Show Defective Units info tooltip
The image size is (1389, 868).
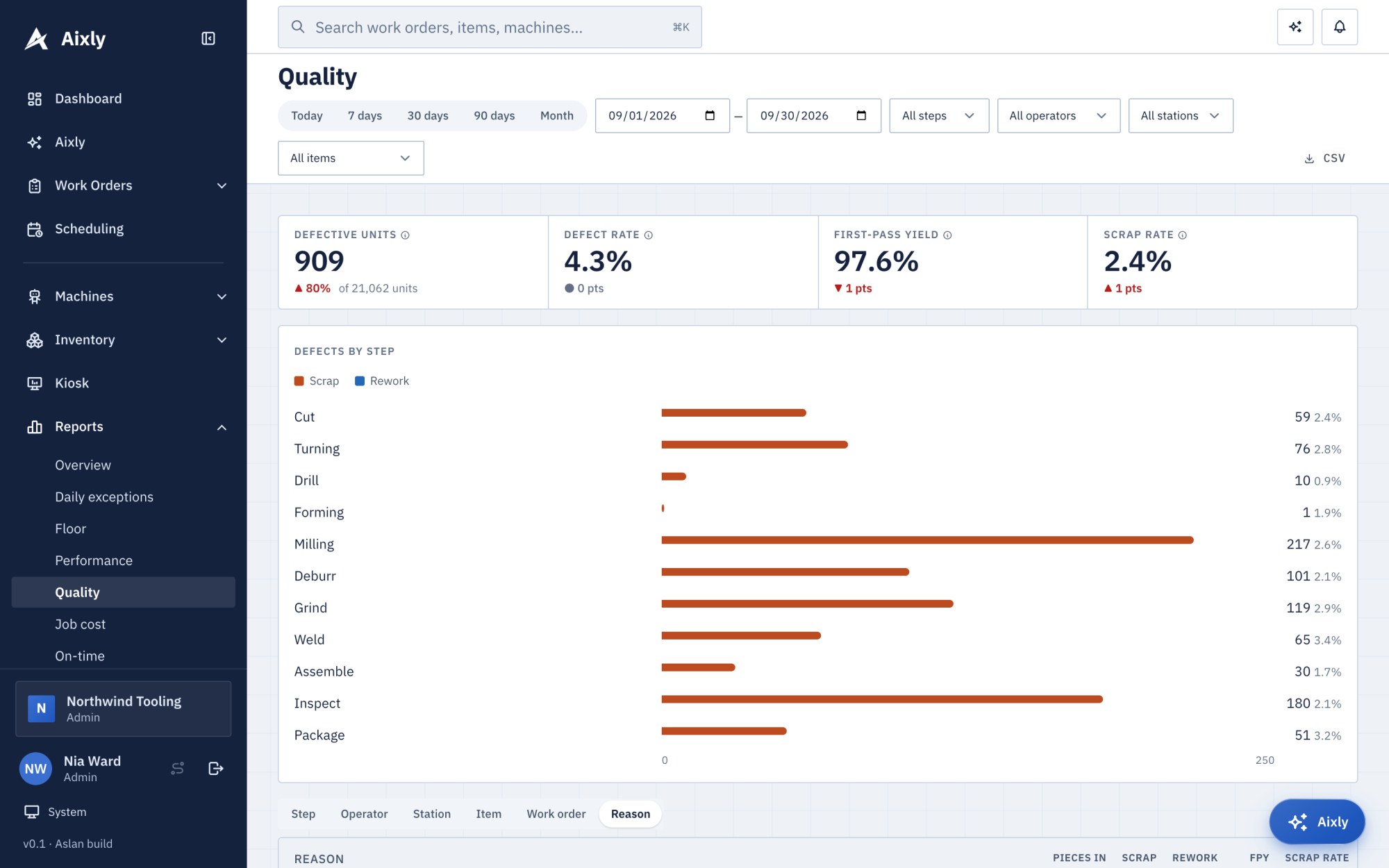[x=405, y=235]
